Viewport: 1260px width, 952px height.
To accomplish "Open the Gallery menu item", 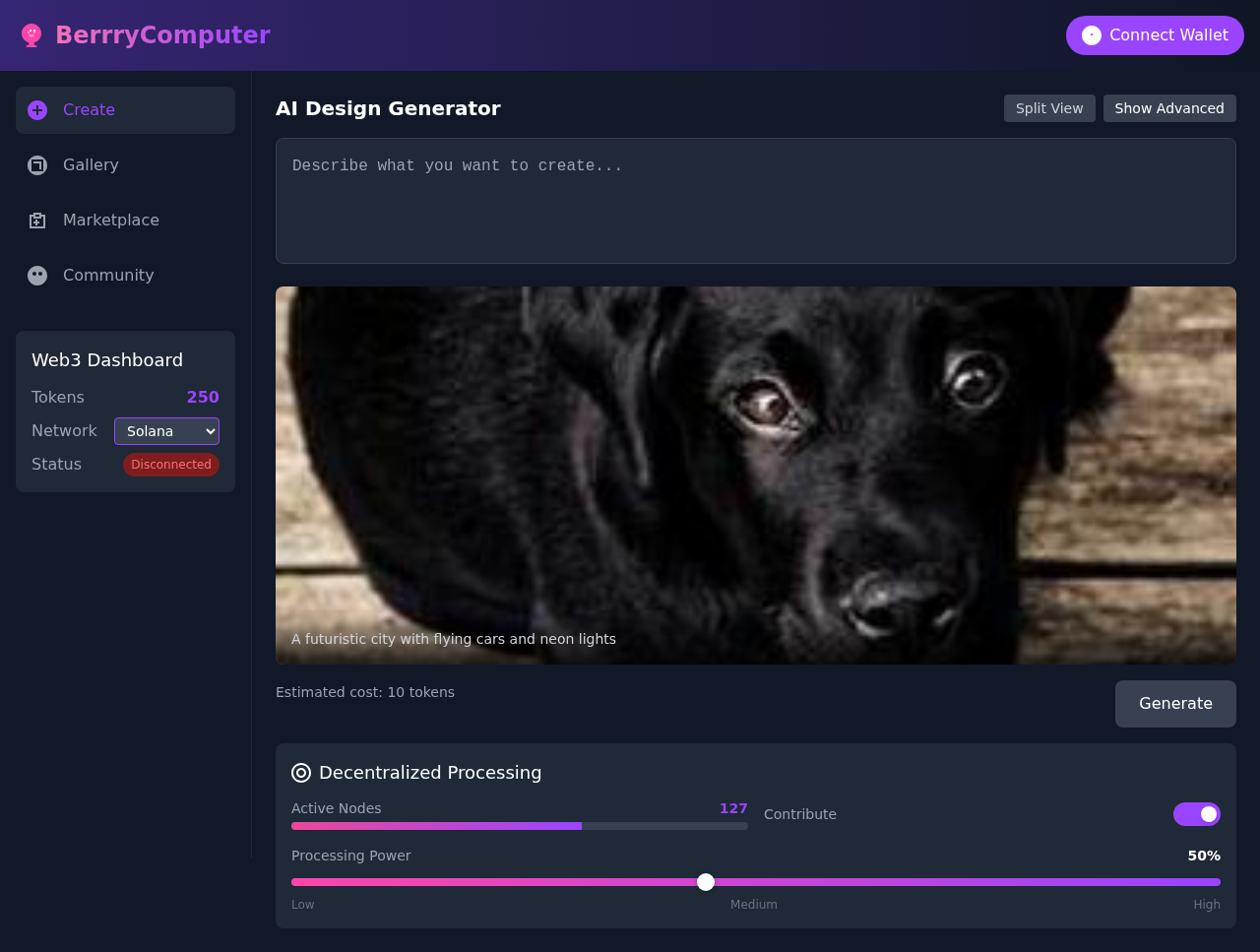I will click(x=91, y=165).
